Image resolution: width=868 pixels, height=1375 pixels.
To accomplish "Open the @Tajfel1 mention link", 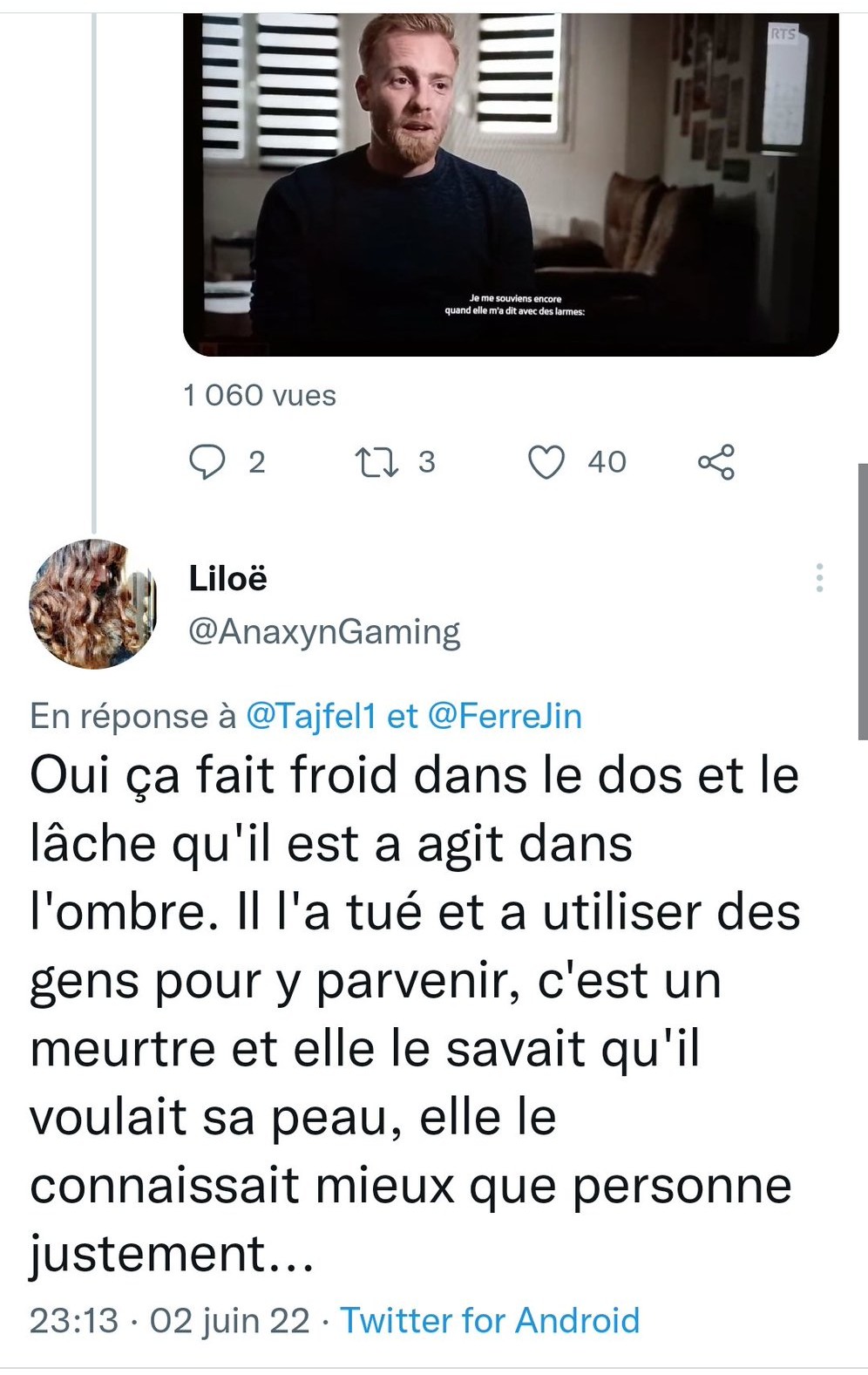I will point(311,716).
